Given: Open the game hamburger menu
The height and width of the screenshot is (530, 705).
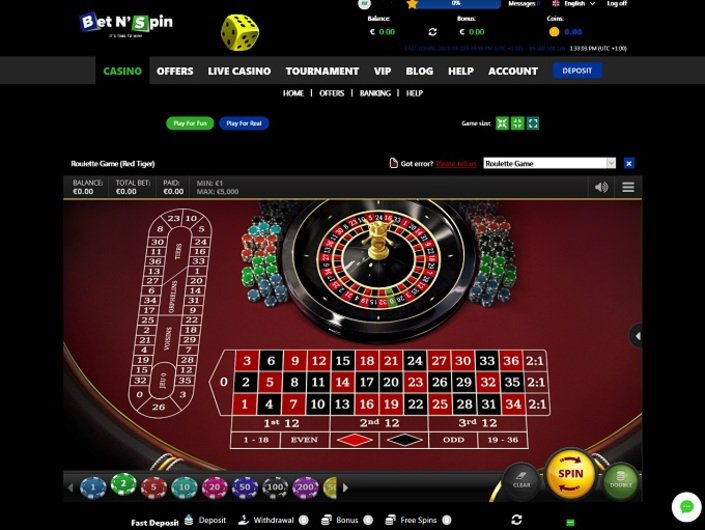Looking at the screenshot, I should pyautogui.click(x=628, y=187).
